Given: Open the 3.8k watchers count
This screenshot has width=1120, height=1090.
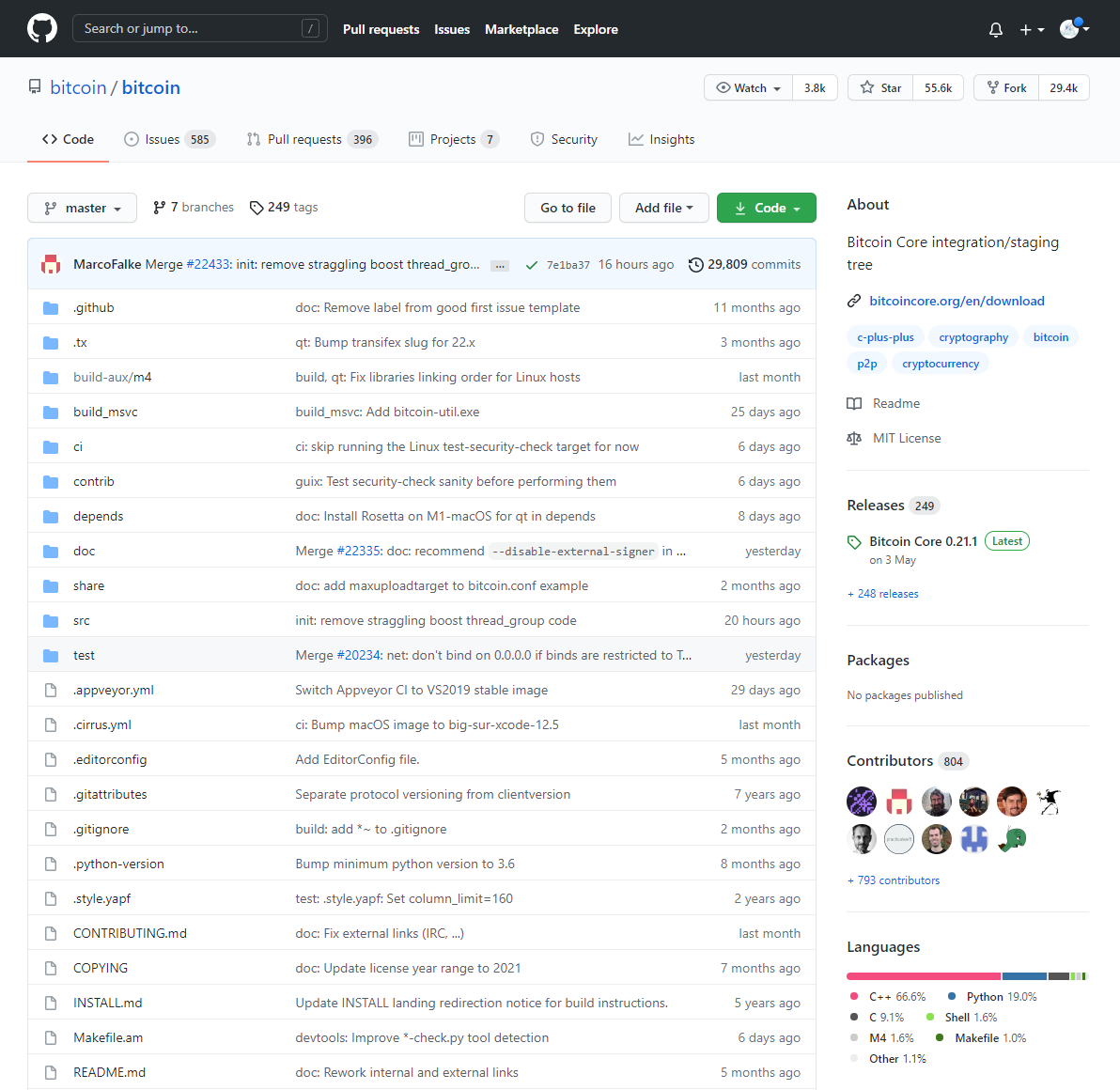Looking at the screenshot, I should pyautogui.click(x=815, y=87).
